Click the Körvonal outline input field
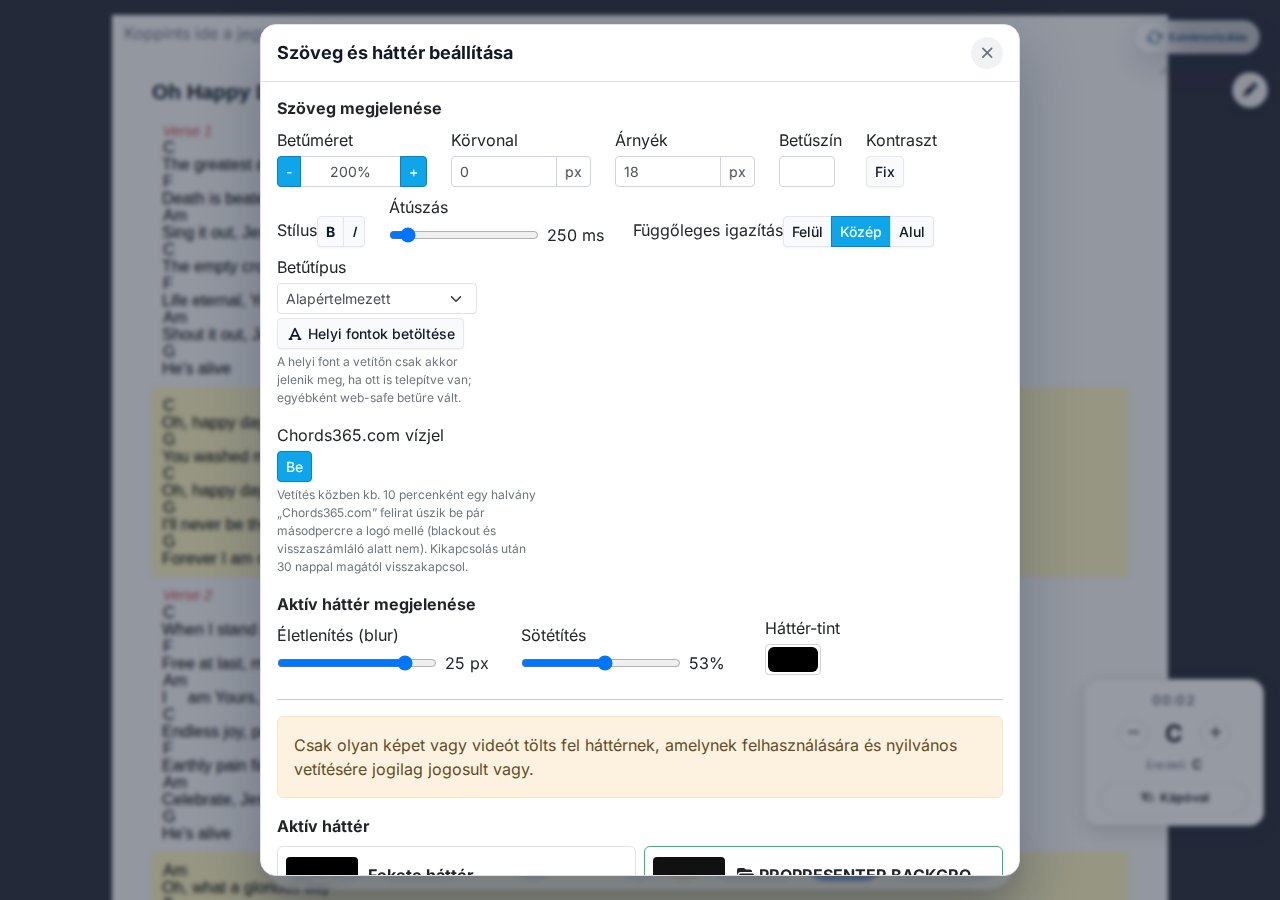1280x900 pixels. click(x=504, y=172)
